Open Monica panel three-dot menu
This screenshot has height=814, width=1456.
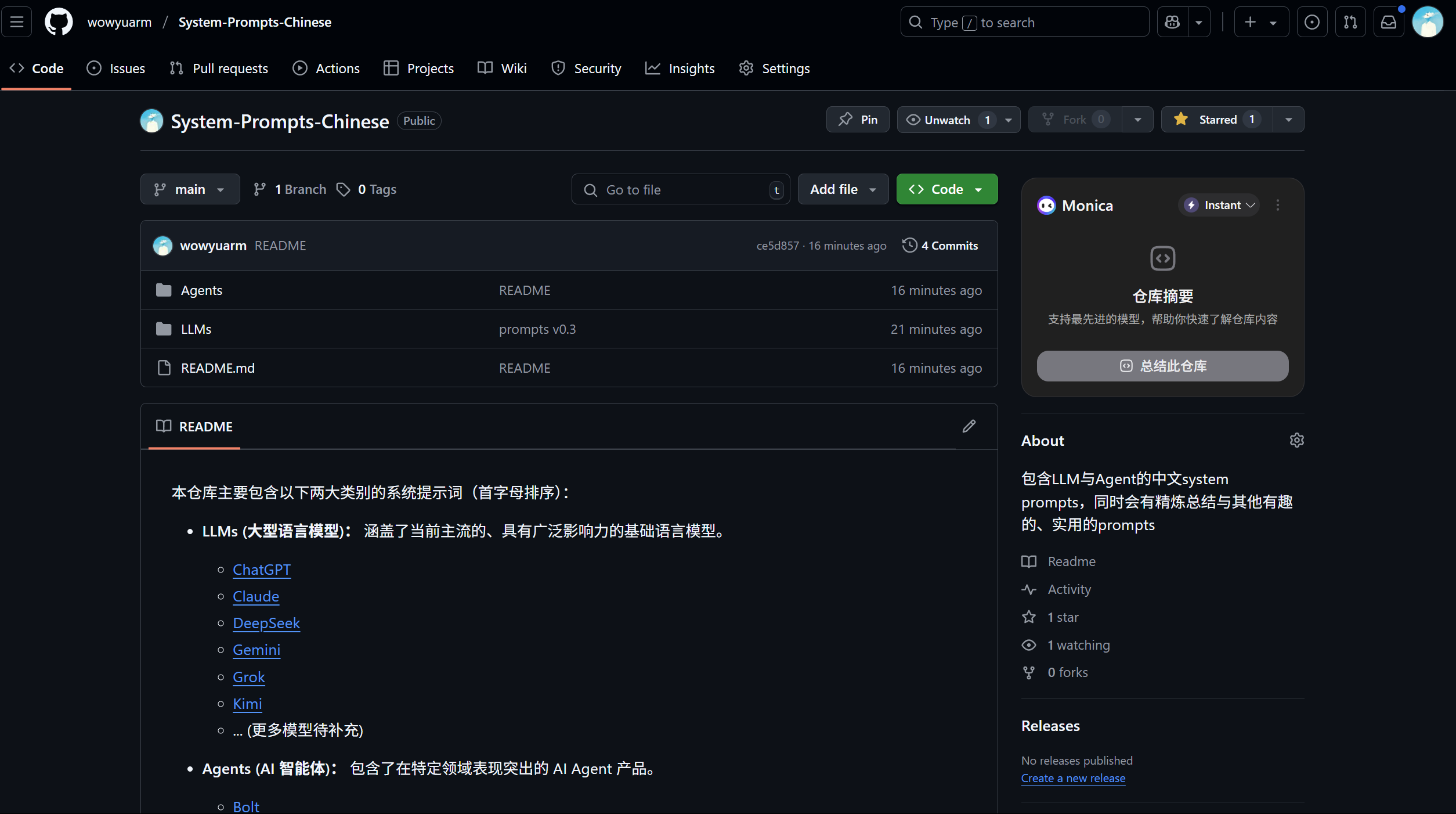[x=1277, y=205]
